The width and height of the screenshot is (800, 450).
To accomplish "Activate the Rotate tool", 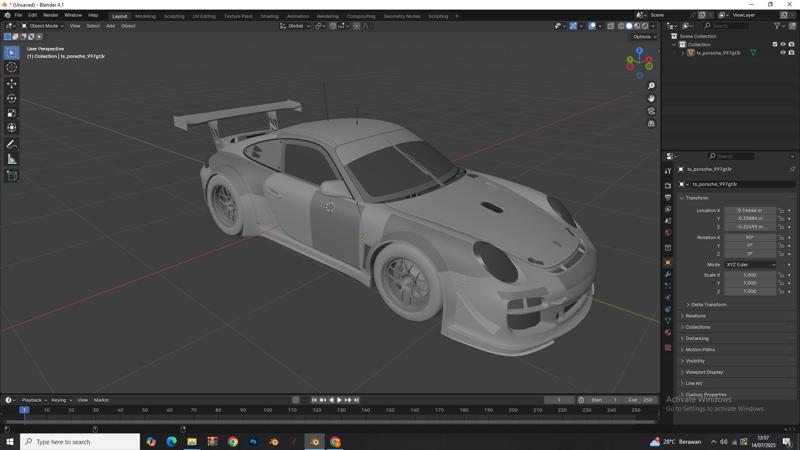I will pos(11,98).
